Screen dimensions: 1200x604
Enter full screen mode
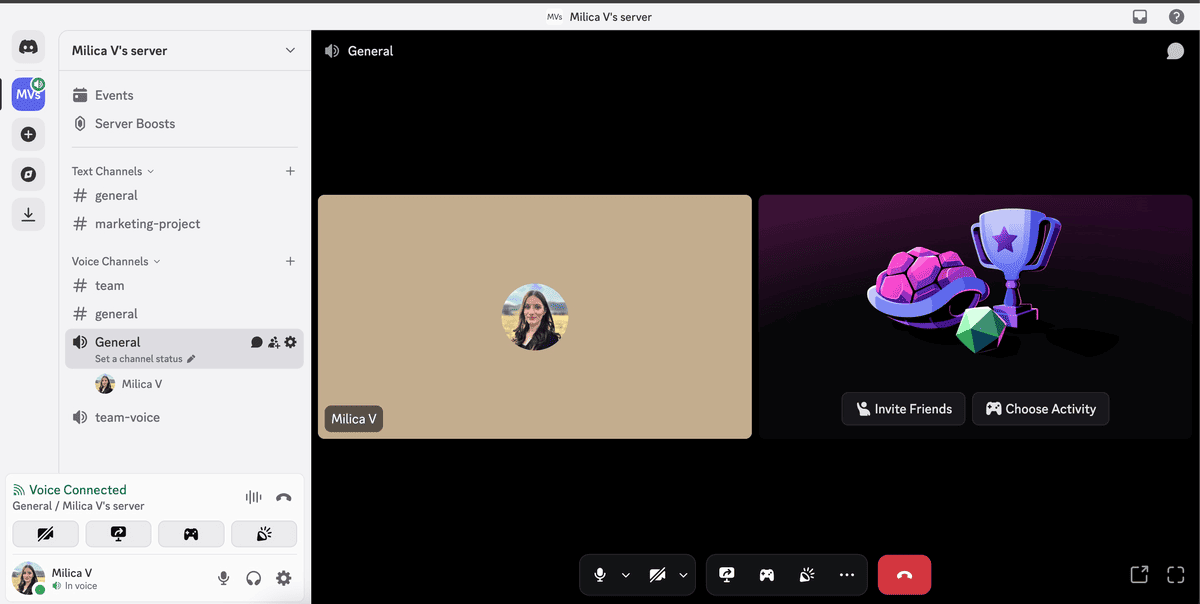[1176, 574]
